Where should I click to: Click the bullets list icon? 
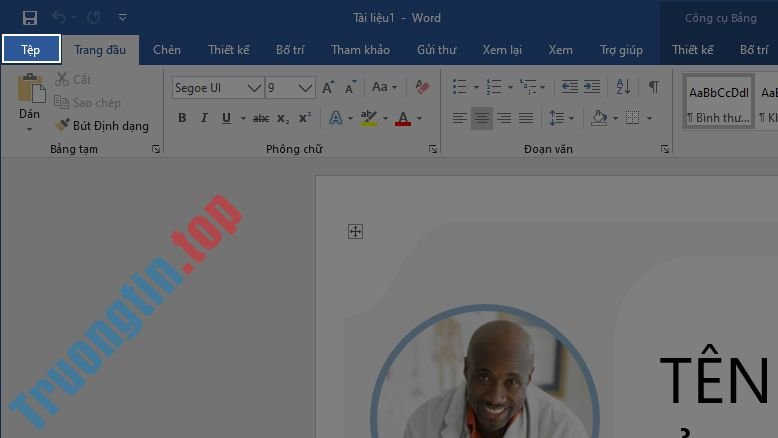459,87
